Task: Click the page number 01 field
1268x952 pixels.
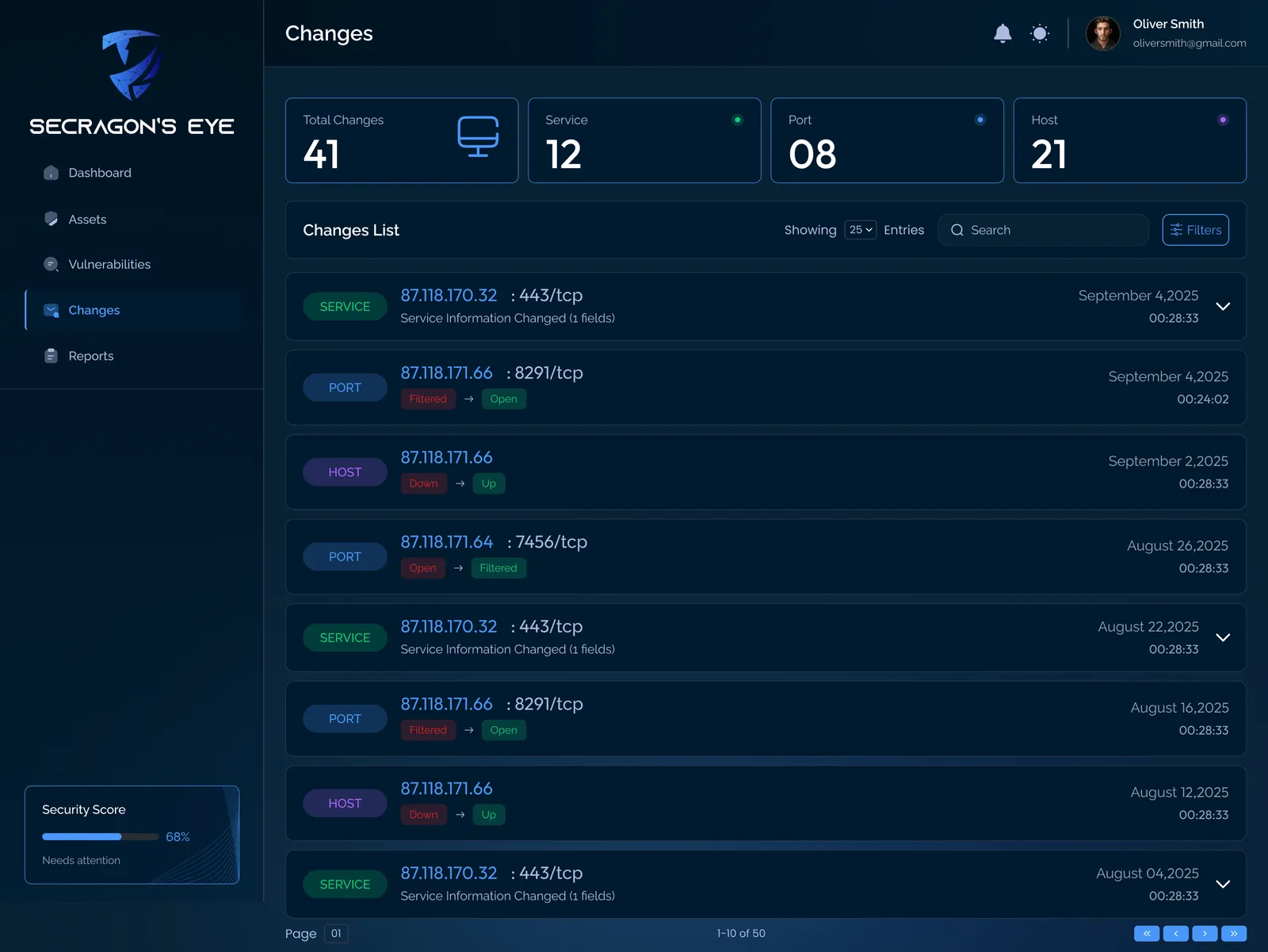Action: point(336,934)
